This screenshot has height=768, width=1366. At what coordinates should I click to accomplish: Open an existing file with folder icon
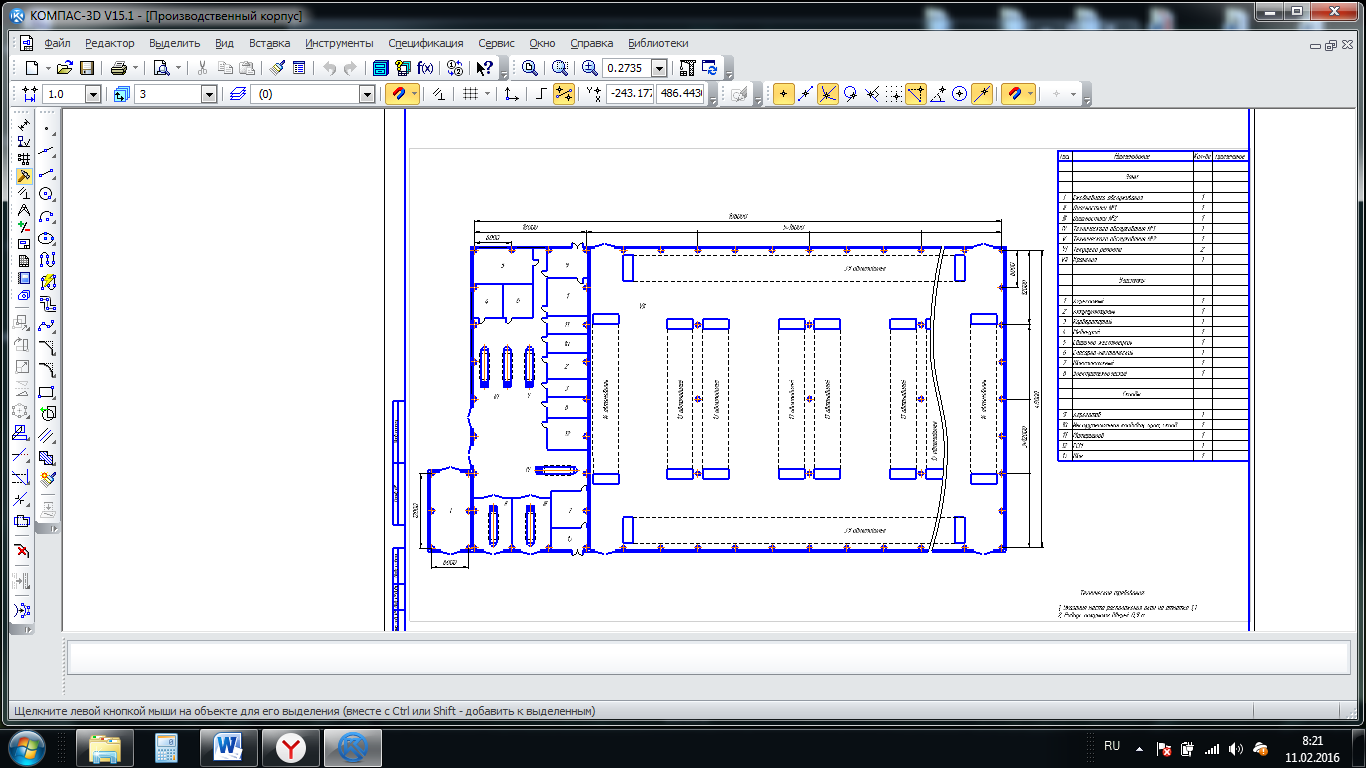(65, 68)
